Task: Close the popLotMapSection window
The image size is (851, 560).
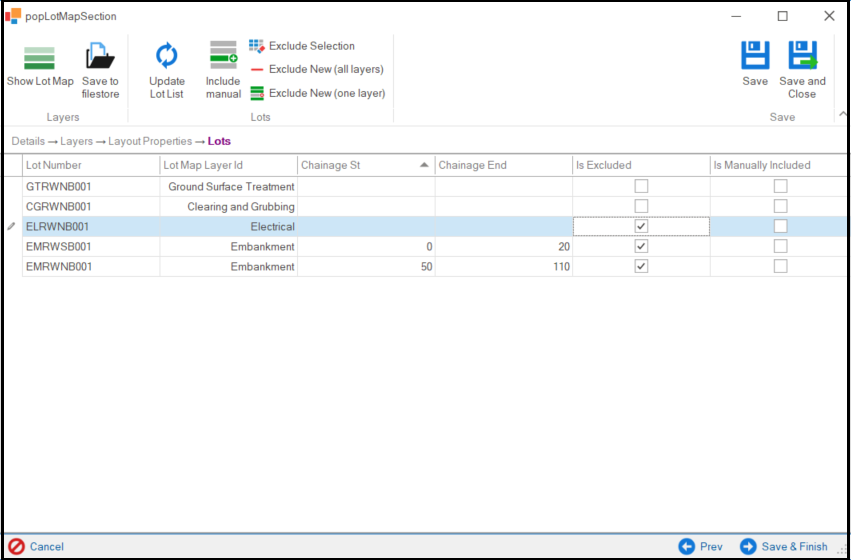Action: pyautogui.click(x=829, y=16)
